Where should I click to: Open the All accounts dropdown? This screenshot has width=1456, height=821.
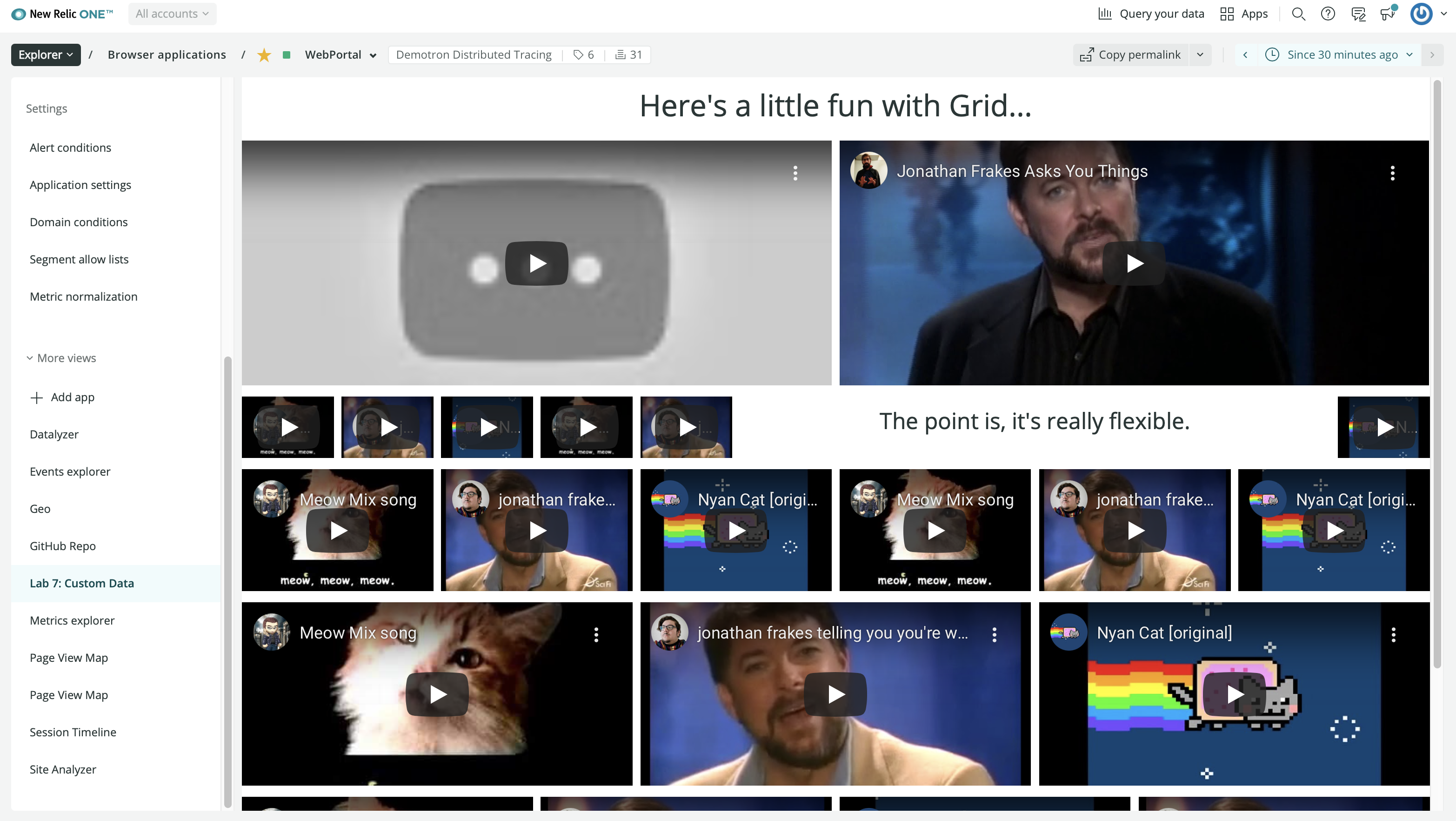coord(172,14)
